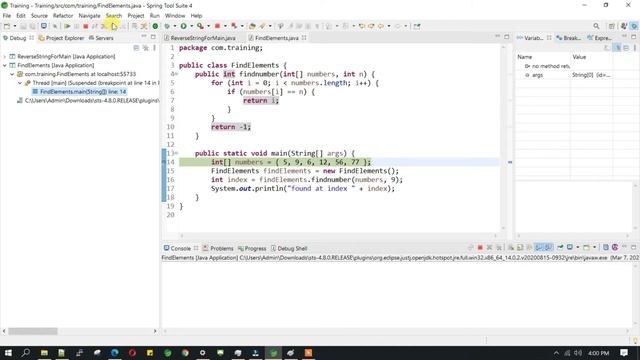Open Windows Start menu
The height and width of the screenshot is (360, 640).
[x=8, y=353]
